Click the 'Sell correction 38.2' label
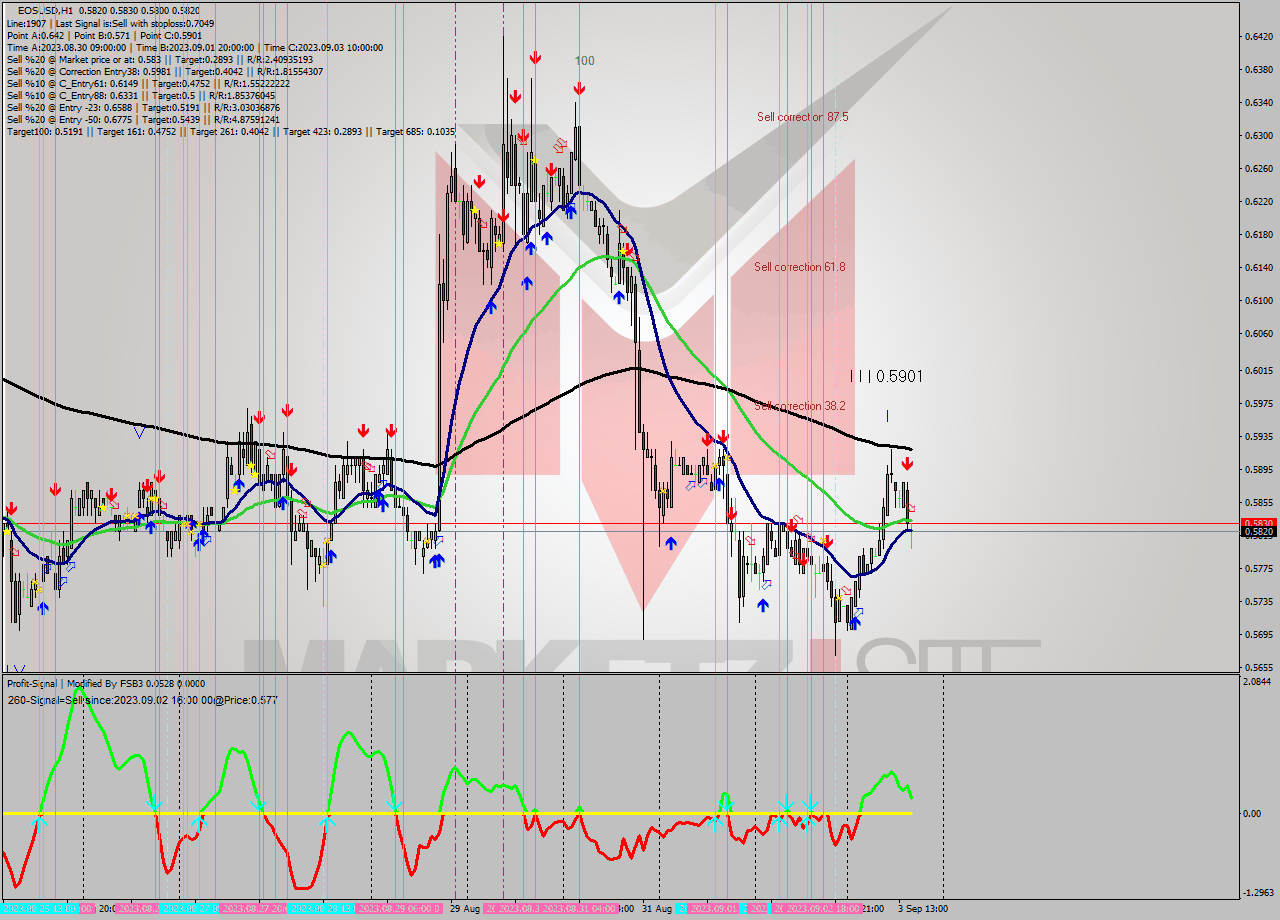This screenshot has height=920, width=1280. point(800,406)
